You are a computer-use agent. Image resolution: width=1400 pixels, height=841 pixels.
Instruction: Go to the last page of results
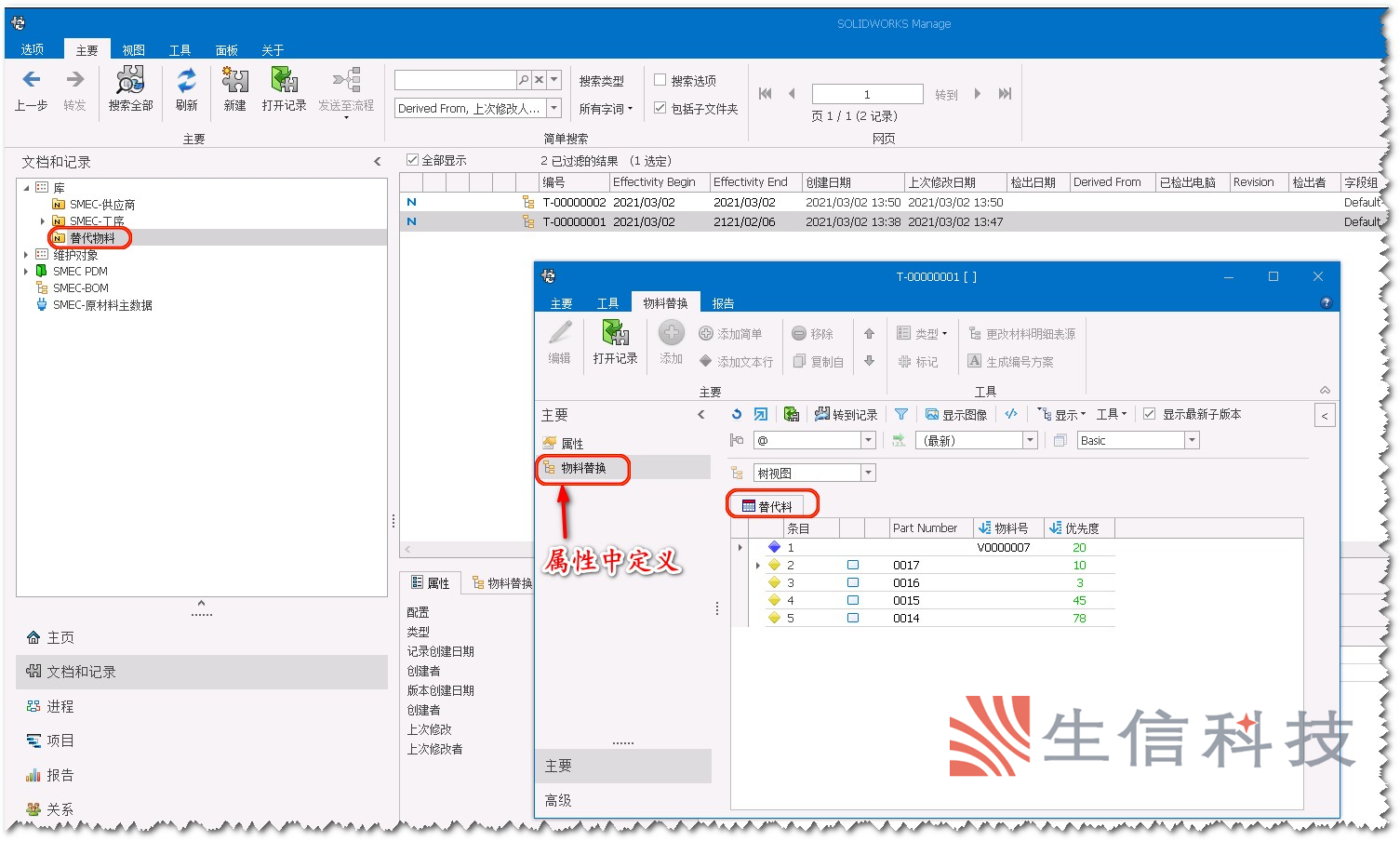coord(1005,93)
